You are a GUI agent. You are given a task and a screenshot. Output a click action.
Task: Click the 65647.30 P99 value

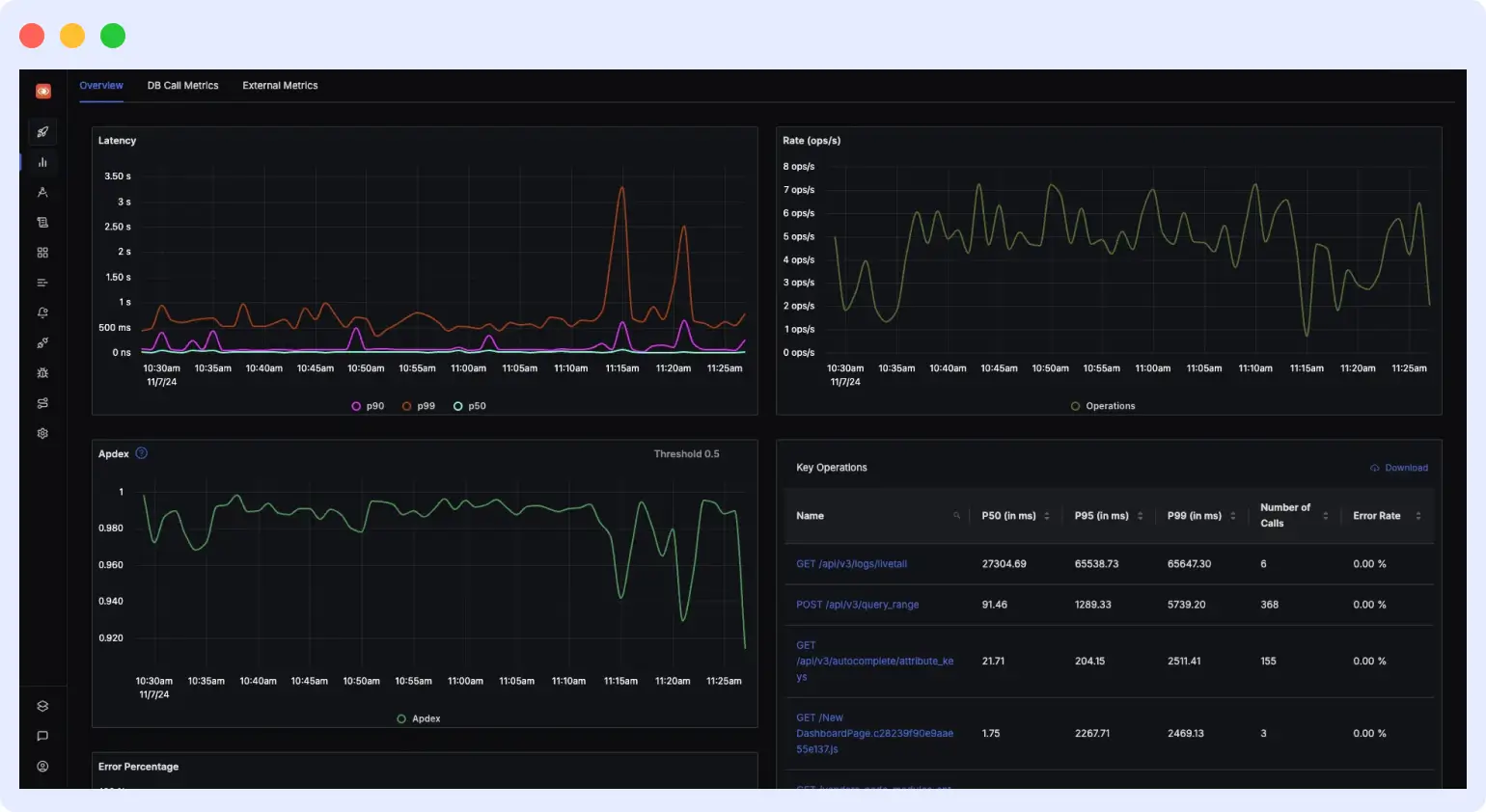click(1189, 564)
